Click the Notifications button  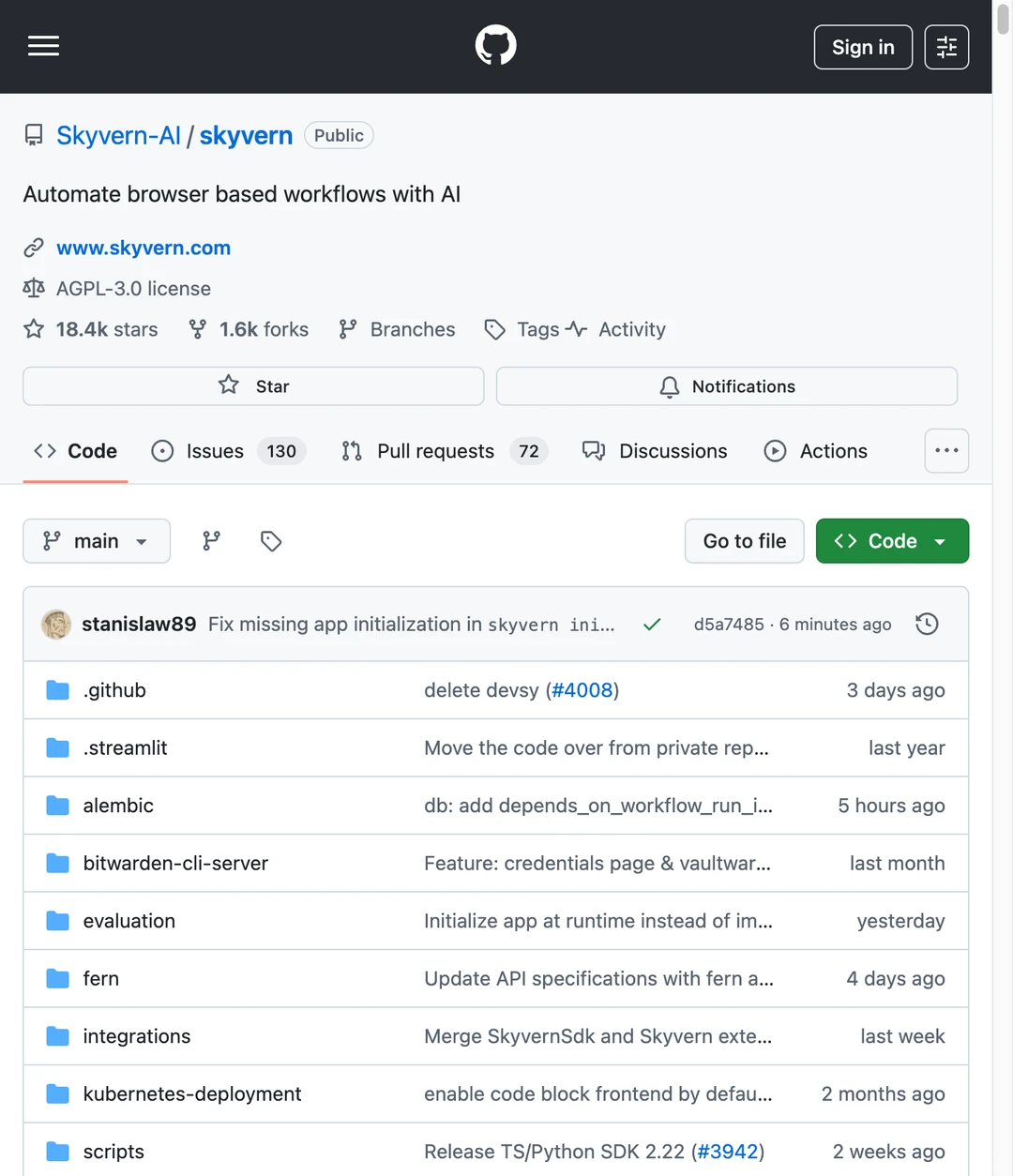(x=727, y=386)
